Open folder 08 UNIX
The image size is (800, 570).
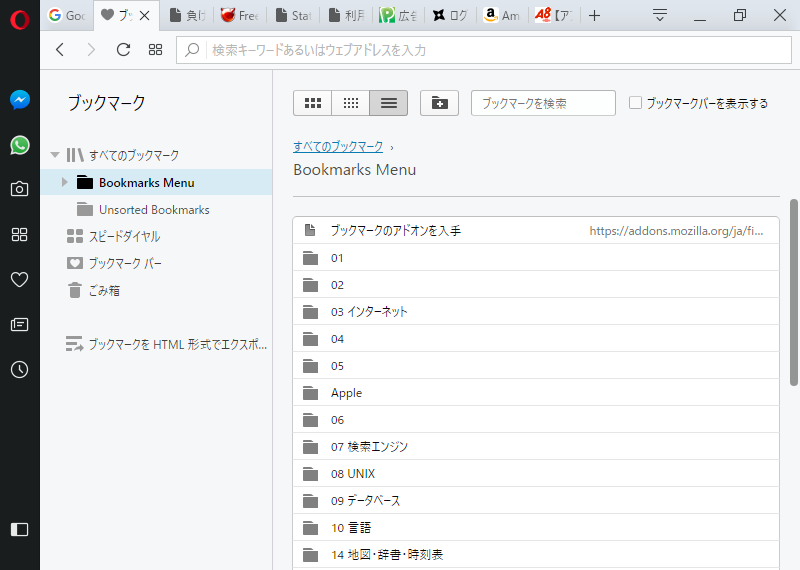pyautogui.click(x=536, y=474)
